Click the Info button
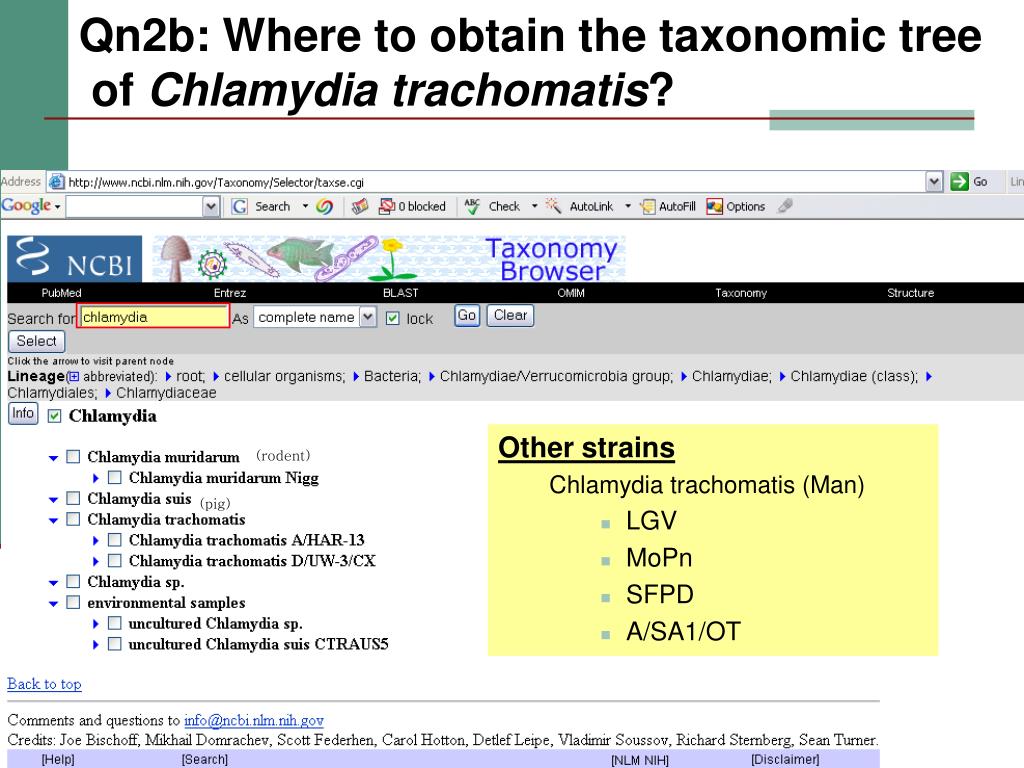 [23, 413]
